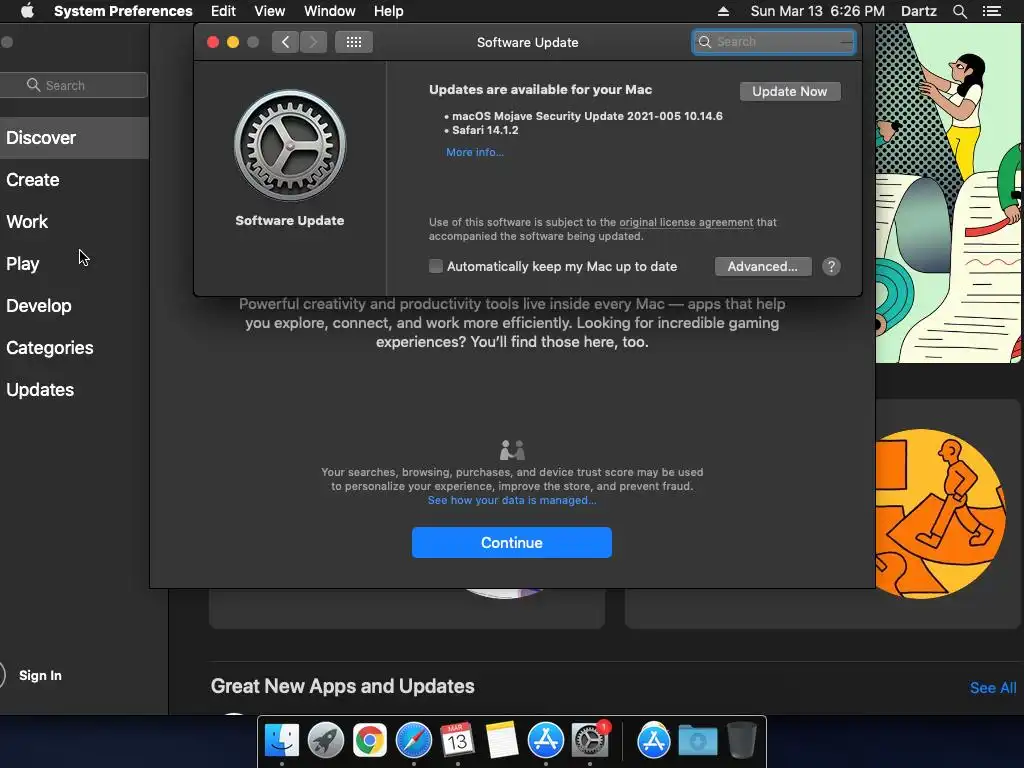Focus the App Store sidebar search field
1024x768 pixels.
click(x=73, y=85)
